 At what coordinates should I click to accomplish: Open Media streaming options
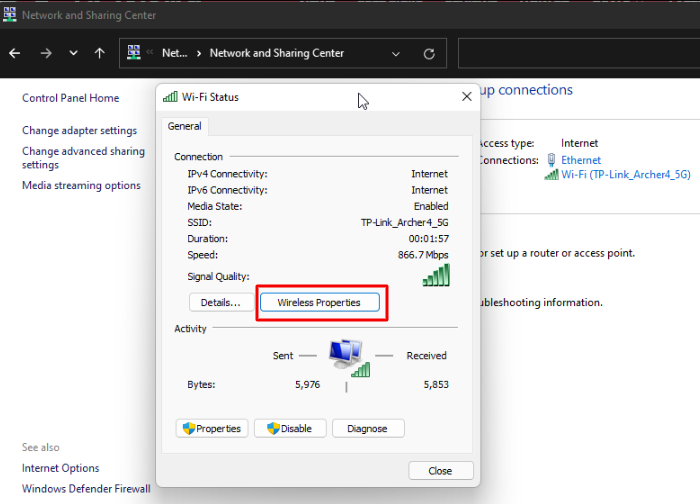[x=81, y=185]
